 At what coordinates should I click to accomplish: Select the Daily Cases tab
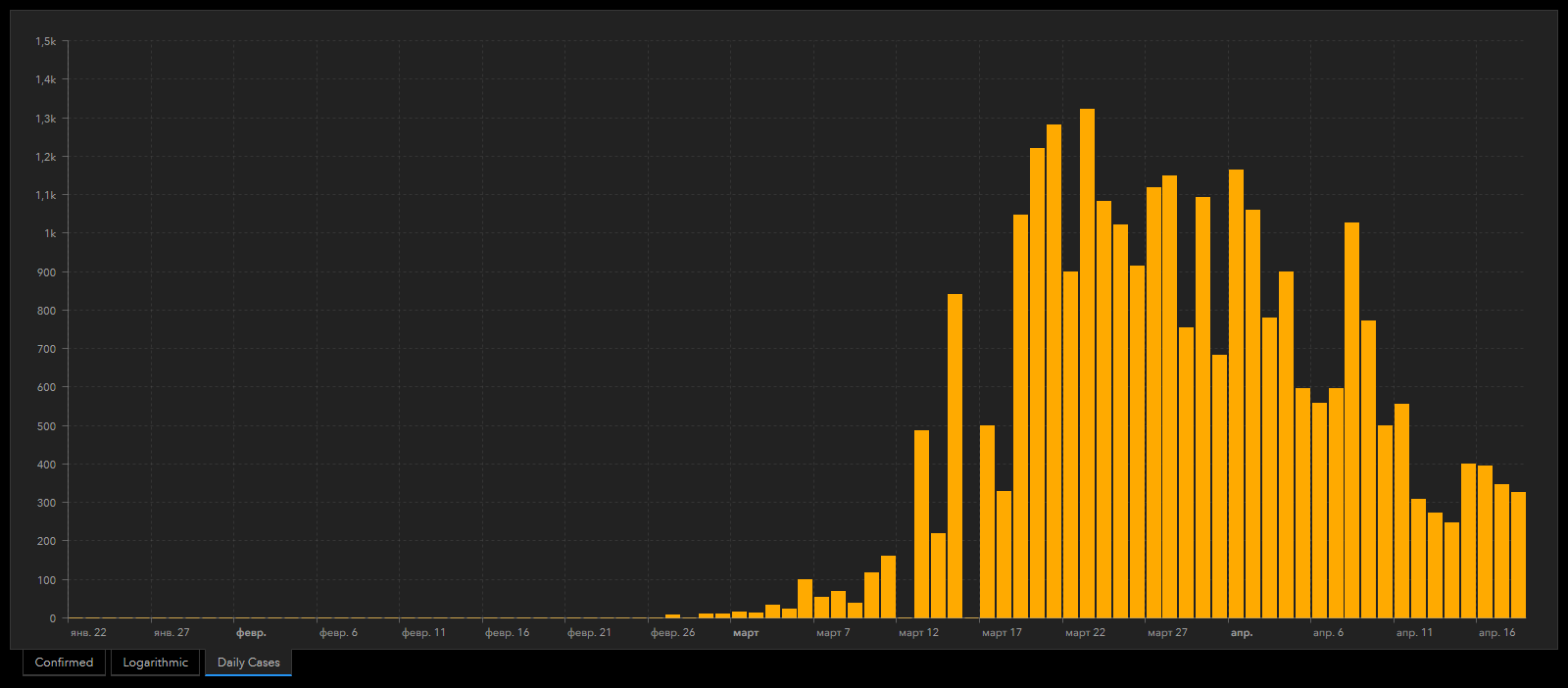(248, 663)
